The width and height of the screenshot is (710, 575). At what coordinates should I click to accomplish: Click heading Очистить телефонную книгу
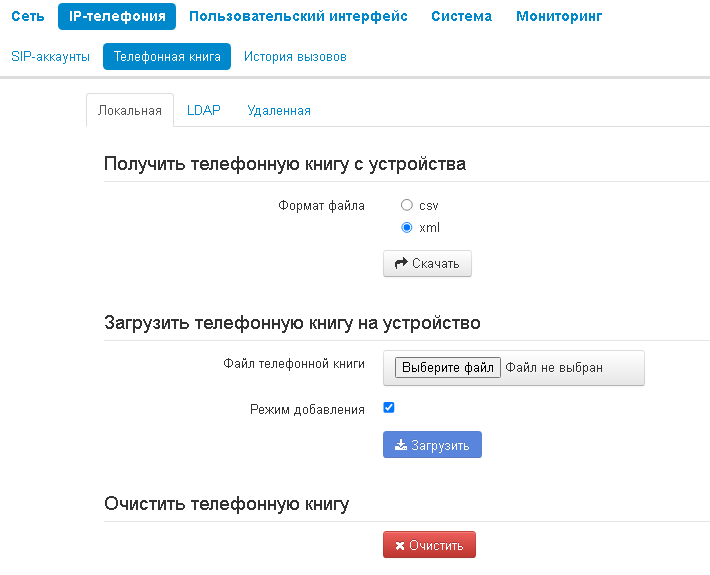click(x=226, y=504)
